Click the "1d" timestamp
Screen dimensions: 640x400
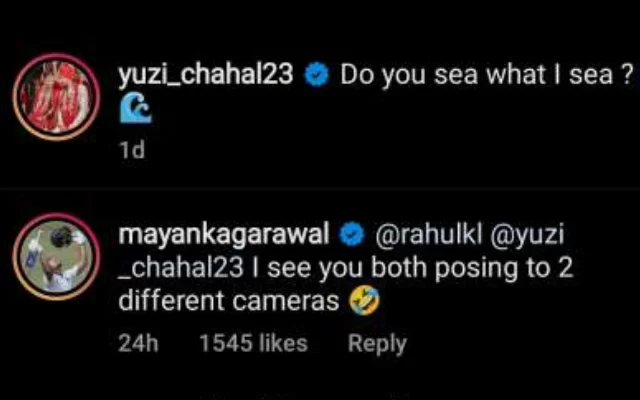tap(131, 149)
